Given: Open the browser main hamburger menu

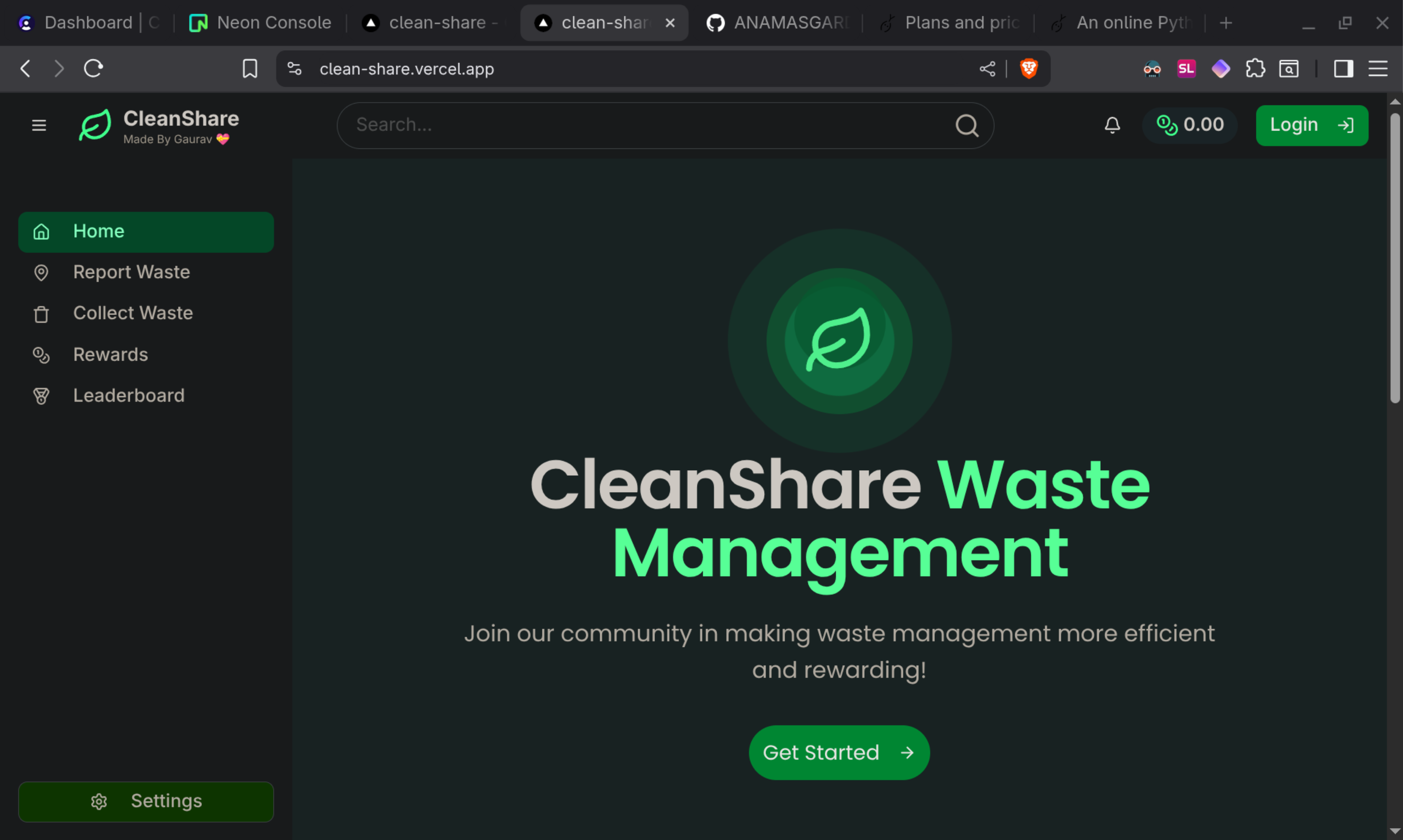Looking at the screenshot, I should click(1377, 68).
